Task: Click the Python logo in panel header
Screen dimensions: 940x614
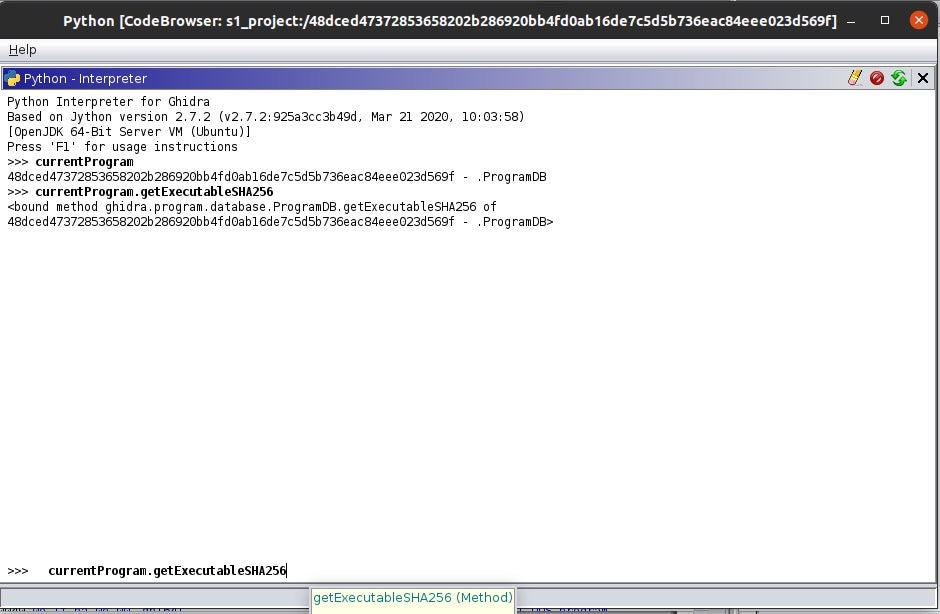Action: pyautogui.click(x=12, y=78)
